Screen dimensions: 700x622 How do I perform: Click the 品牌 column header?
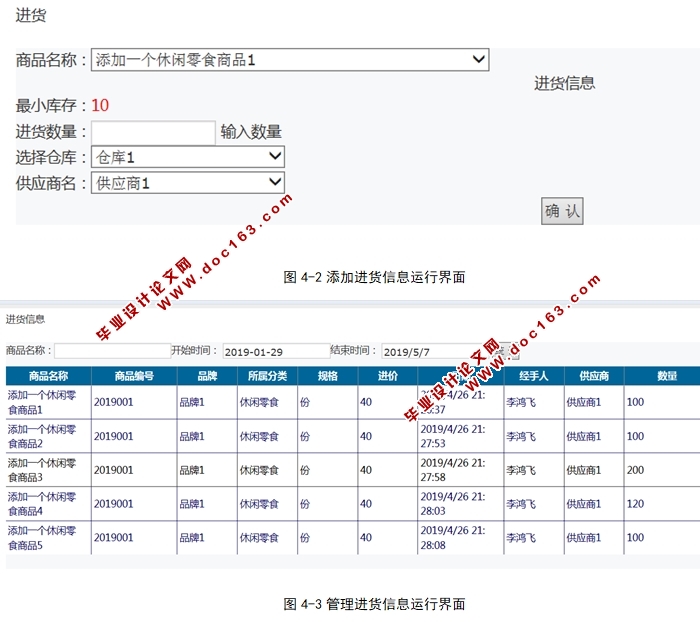click(x=207, y=376)
